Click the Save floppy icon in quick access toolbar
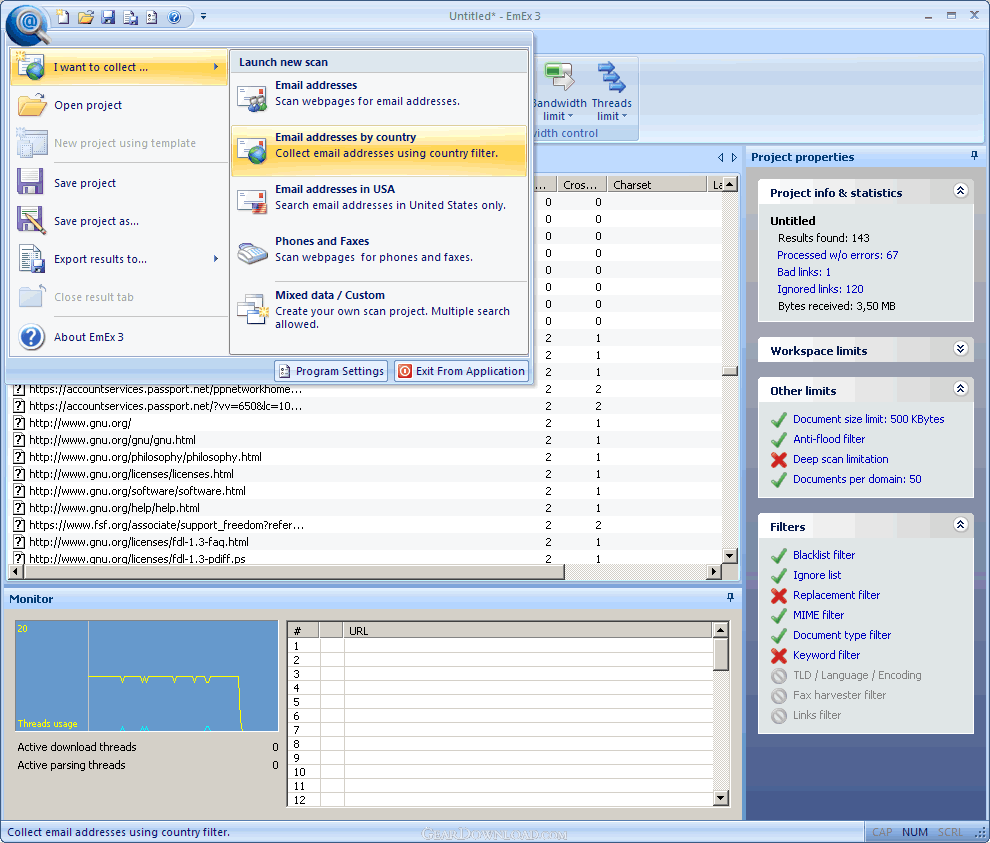Viewport: 990px width, 843px height. [x=109, y=16]
